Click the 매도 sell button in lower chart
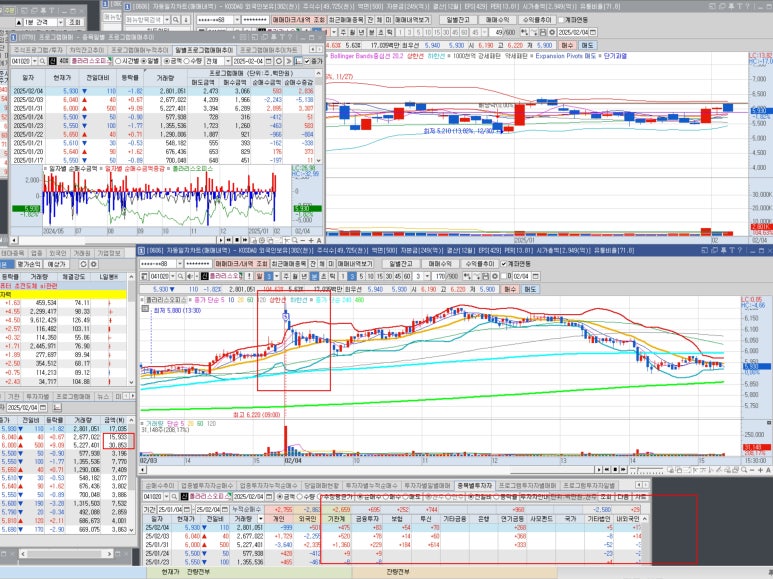The image size is (773, 579). coord(530,289)
